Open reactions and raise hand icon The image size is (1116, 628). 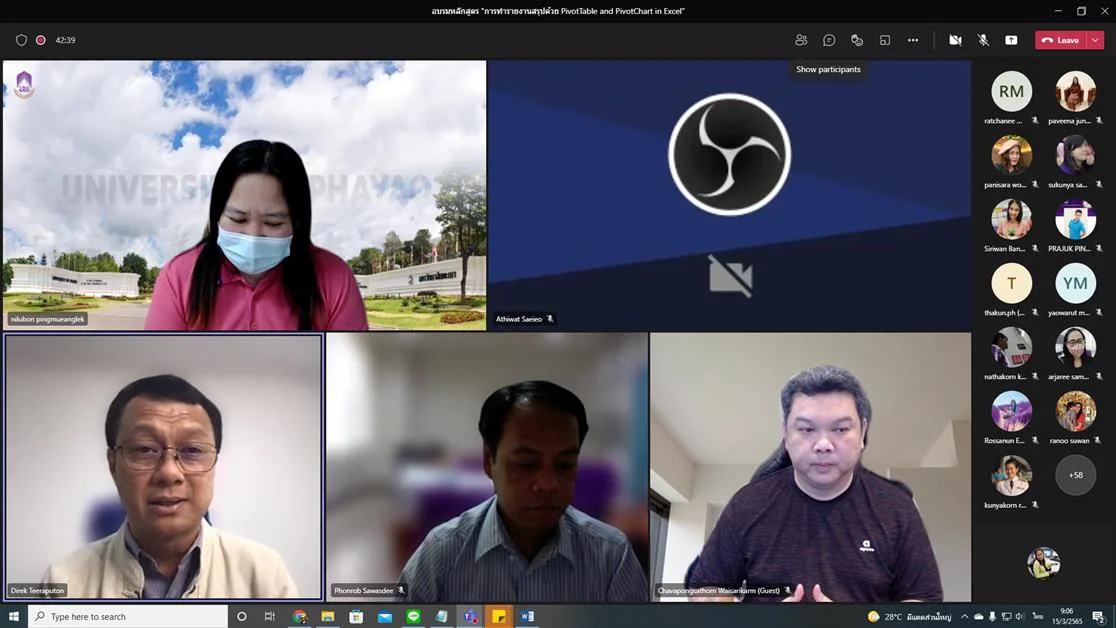pyautogui.click(x=857, y=40)
